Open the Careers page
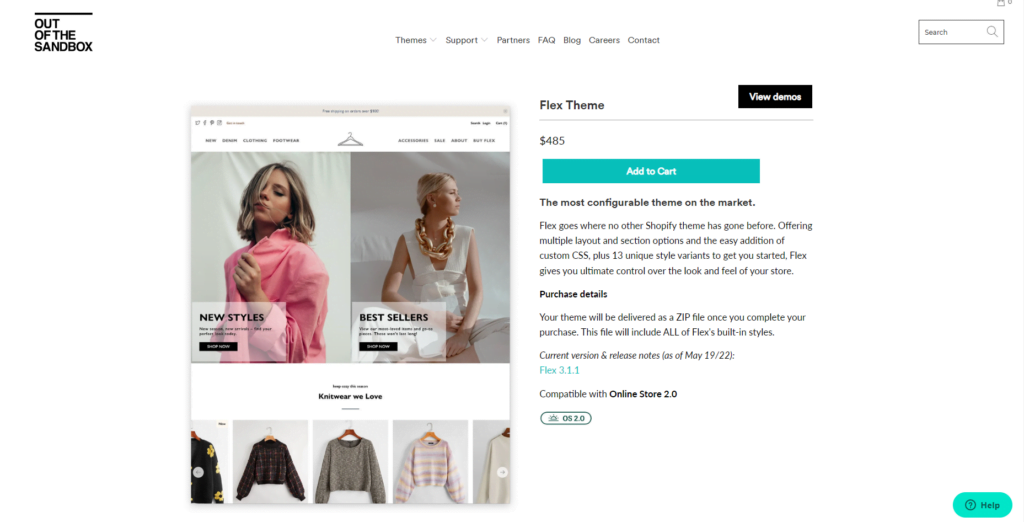This screenshot has height=522, width=1024. tap(604, 40)
